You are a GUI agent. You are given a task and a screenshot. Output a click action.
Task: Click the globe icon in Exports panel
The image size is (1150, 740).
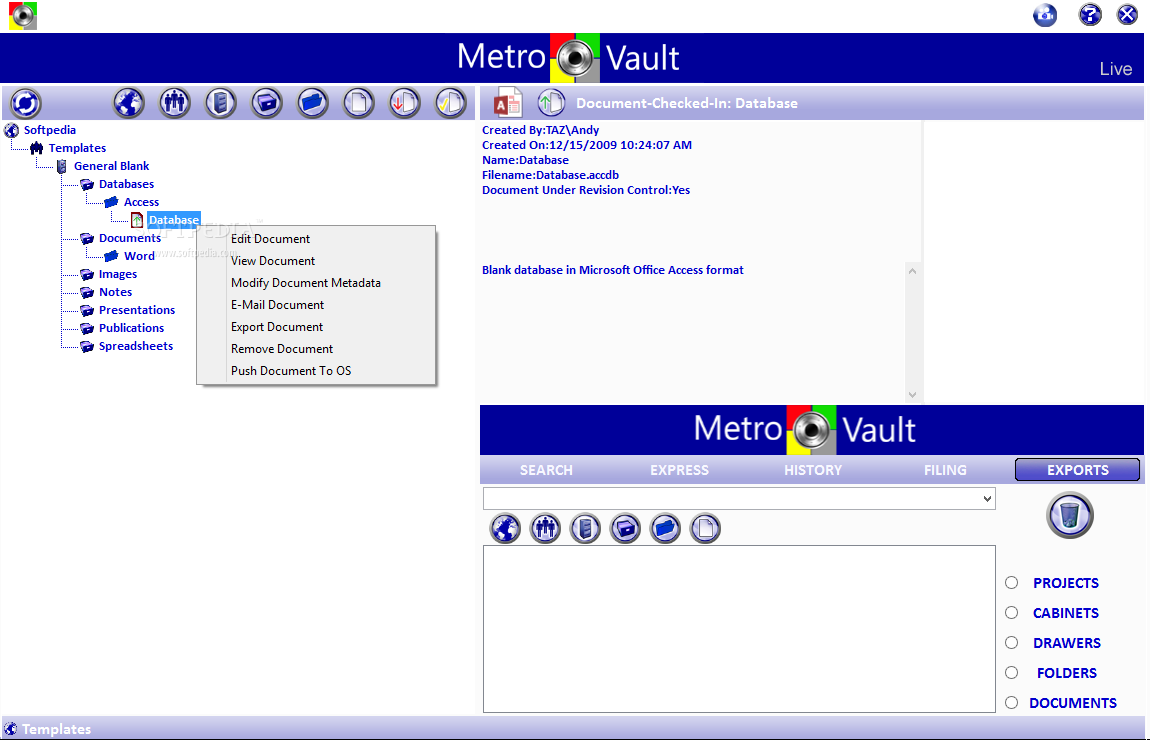tap(505, 528)
